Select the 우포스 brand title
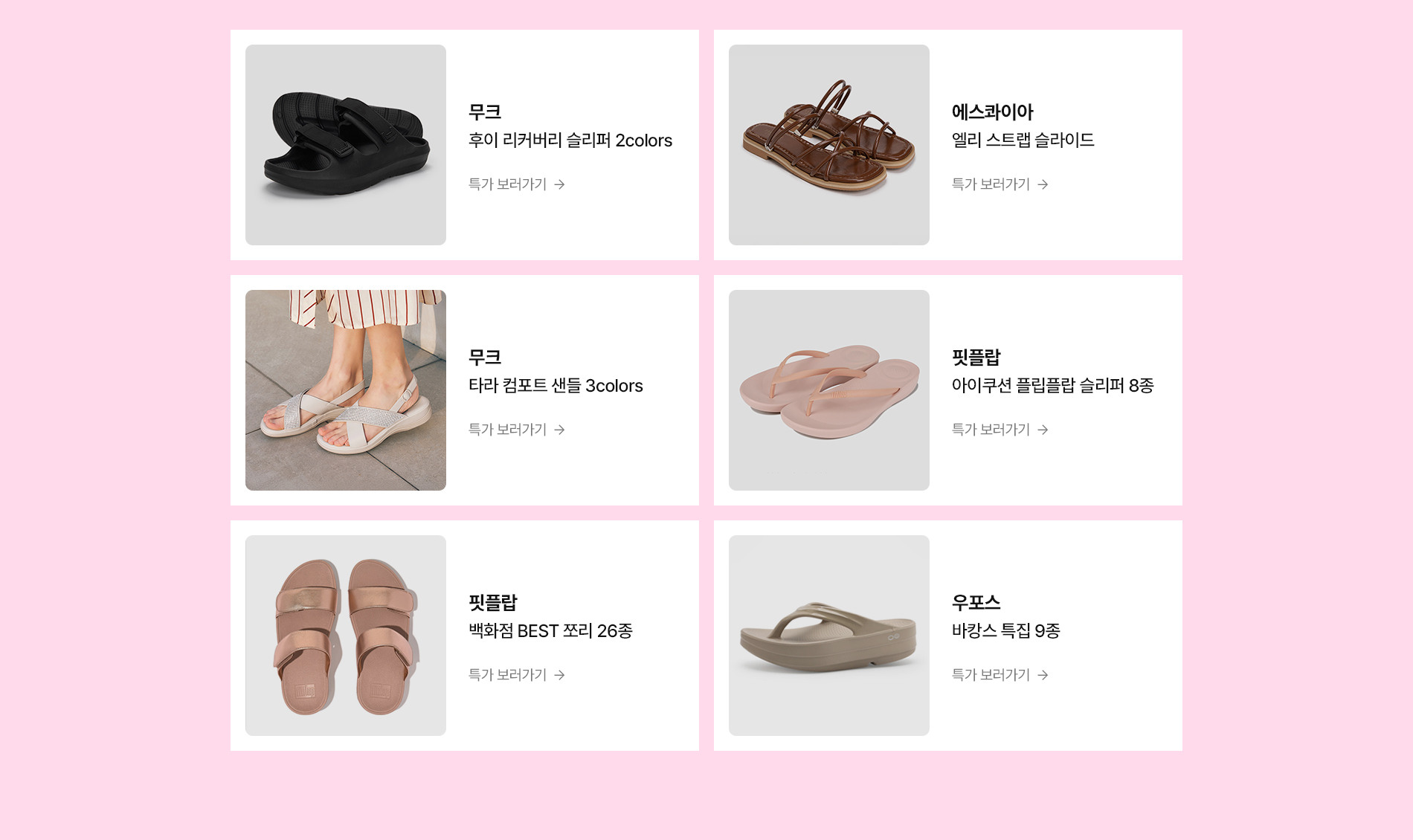 (976, 603)
